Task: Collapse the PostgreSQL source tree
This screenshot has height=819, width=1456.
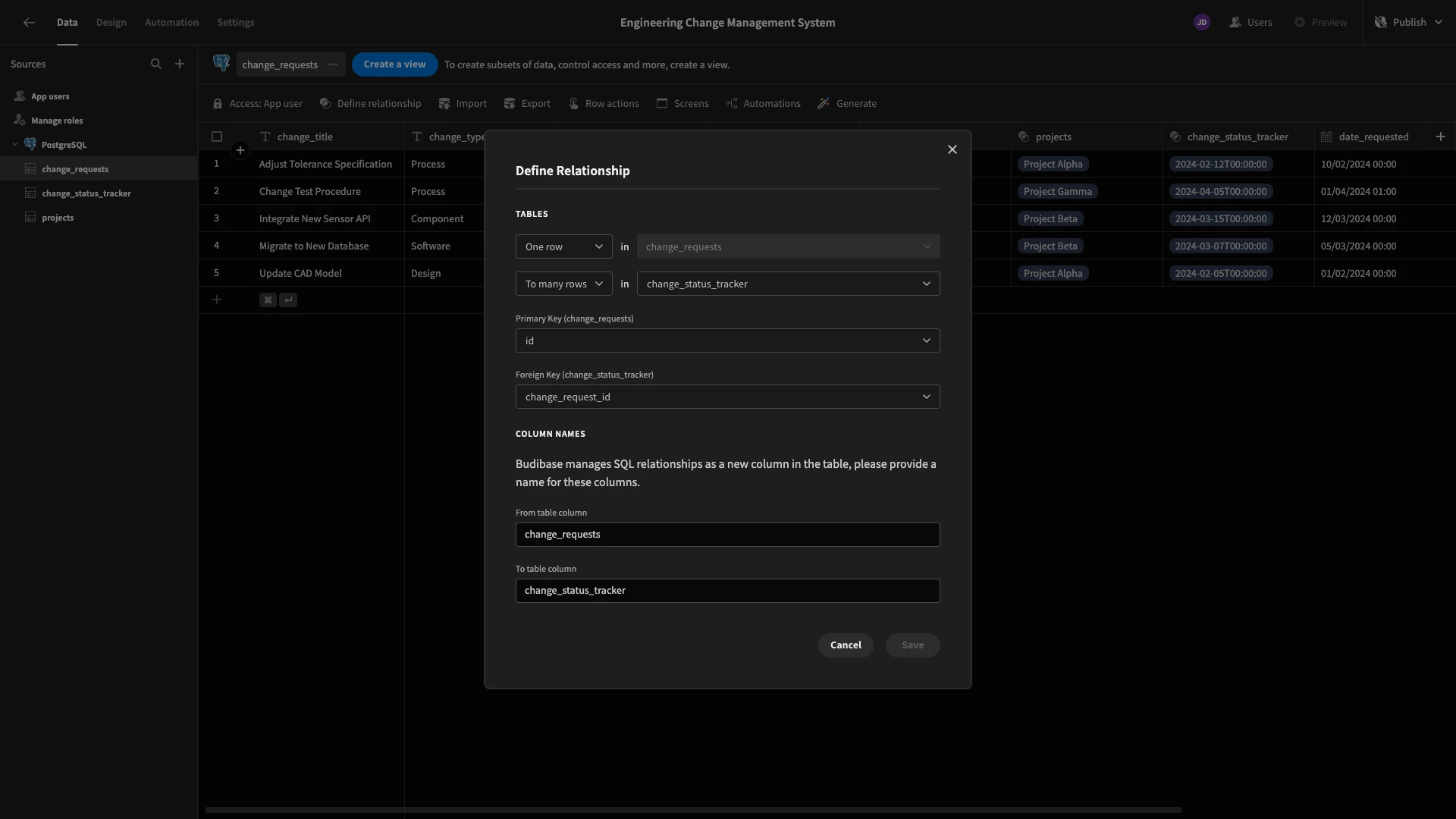Action: 15,145
